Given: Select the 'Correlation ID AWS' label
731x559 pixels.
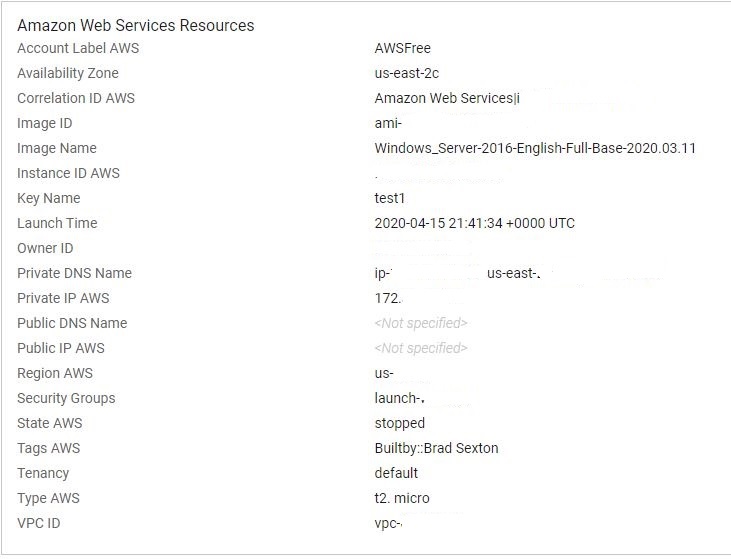Looking at the screenshot, I should pyautogui.click(x=76, y=98).
